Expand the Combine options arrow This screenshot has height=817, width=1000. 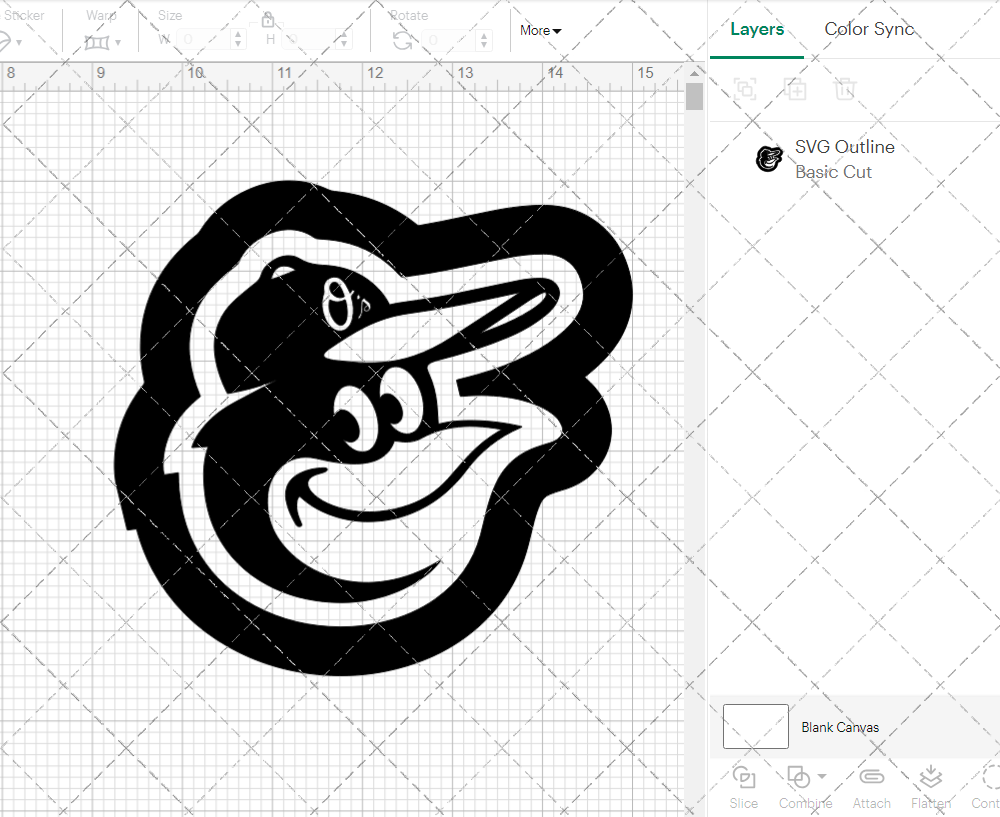point(822,776)
